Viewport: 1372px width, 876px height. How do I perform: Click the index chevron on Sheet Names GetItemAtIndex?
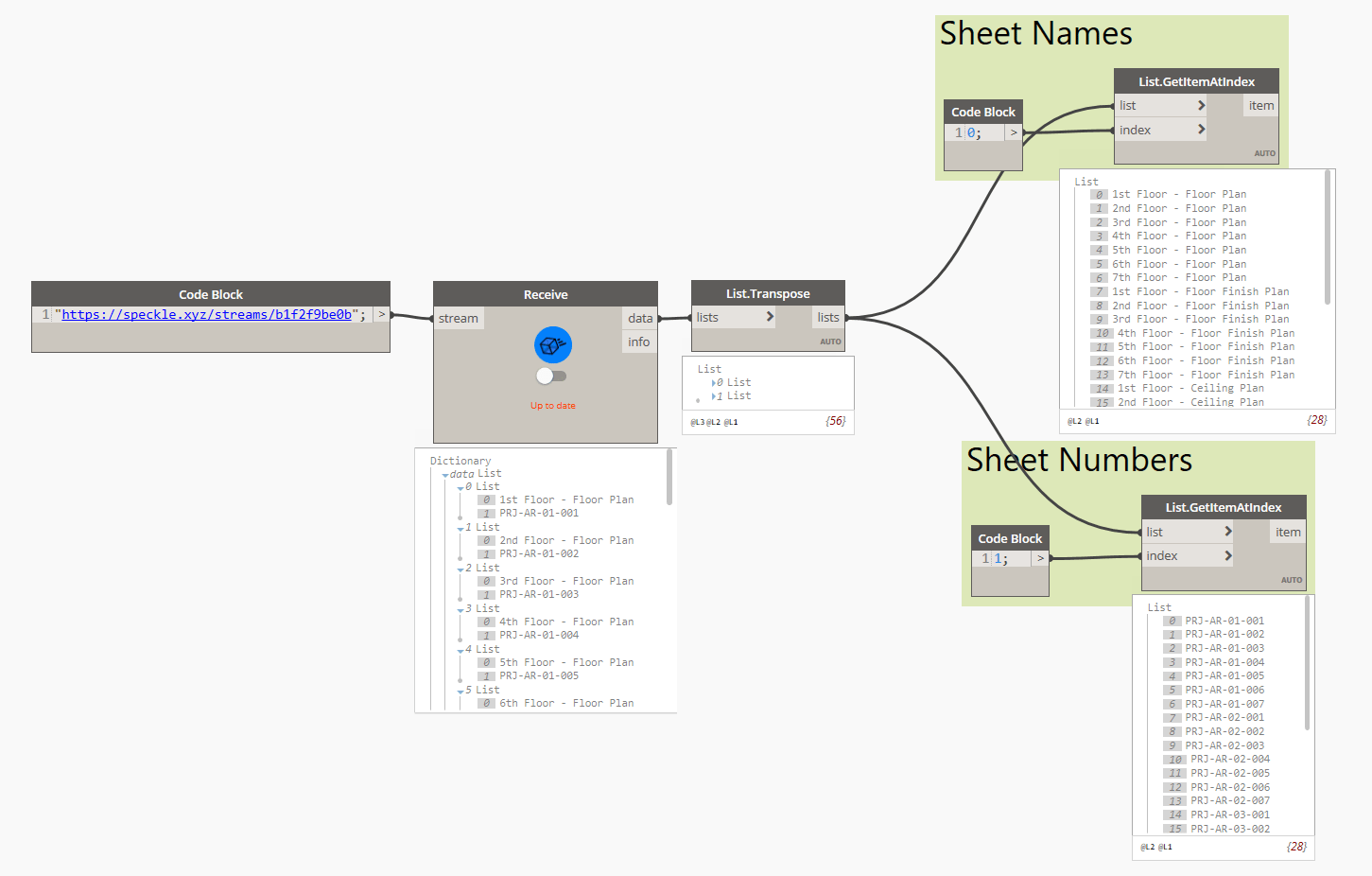pos(1202,129)
